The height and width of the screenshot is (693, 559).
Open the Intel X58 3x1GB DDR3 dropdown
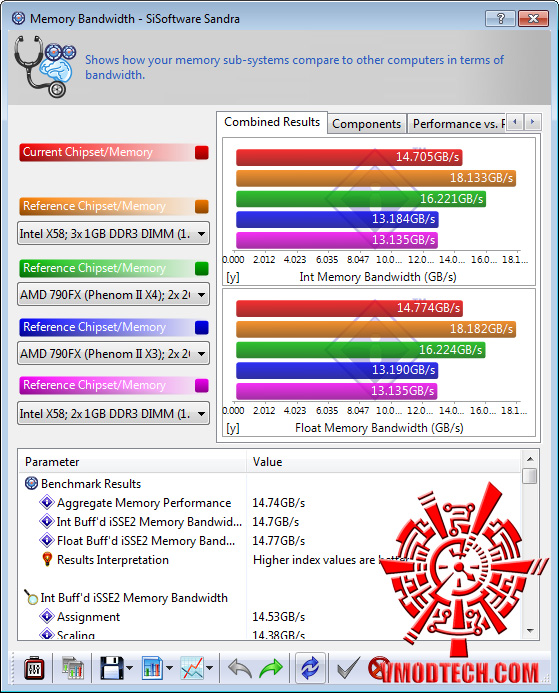click(x=113, y=233)
